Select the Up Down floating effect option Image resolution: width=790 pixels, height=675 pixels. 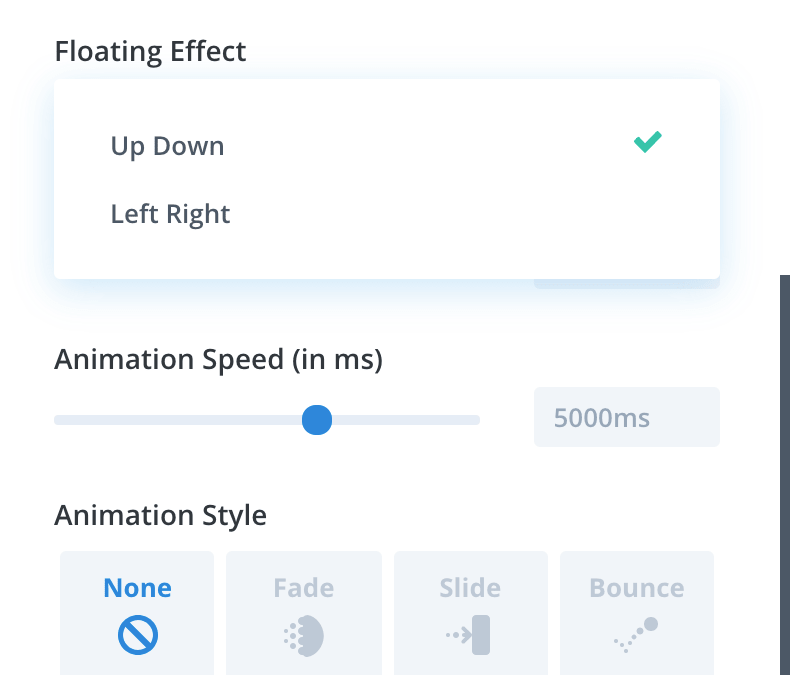coord(168,146)
